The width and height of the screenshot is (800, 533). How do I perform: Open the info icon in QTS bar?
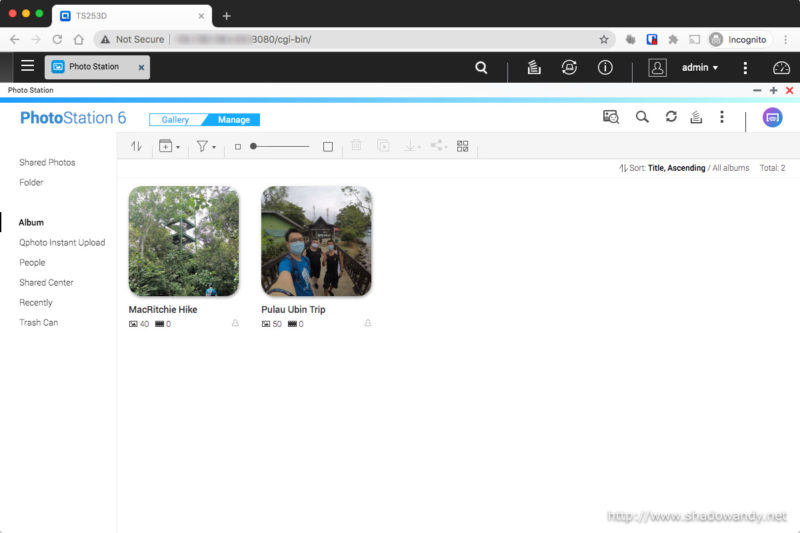pos(605,68)
